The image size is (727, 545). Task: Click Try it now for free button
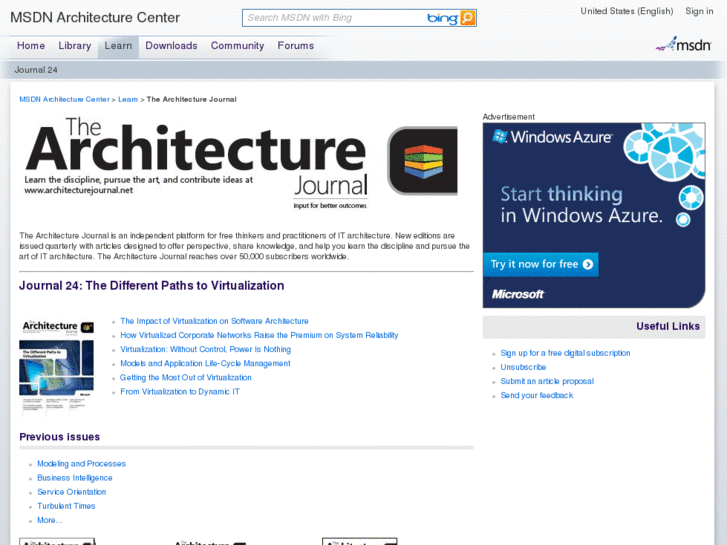(541, 264)
